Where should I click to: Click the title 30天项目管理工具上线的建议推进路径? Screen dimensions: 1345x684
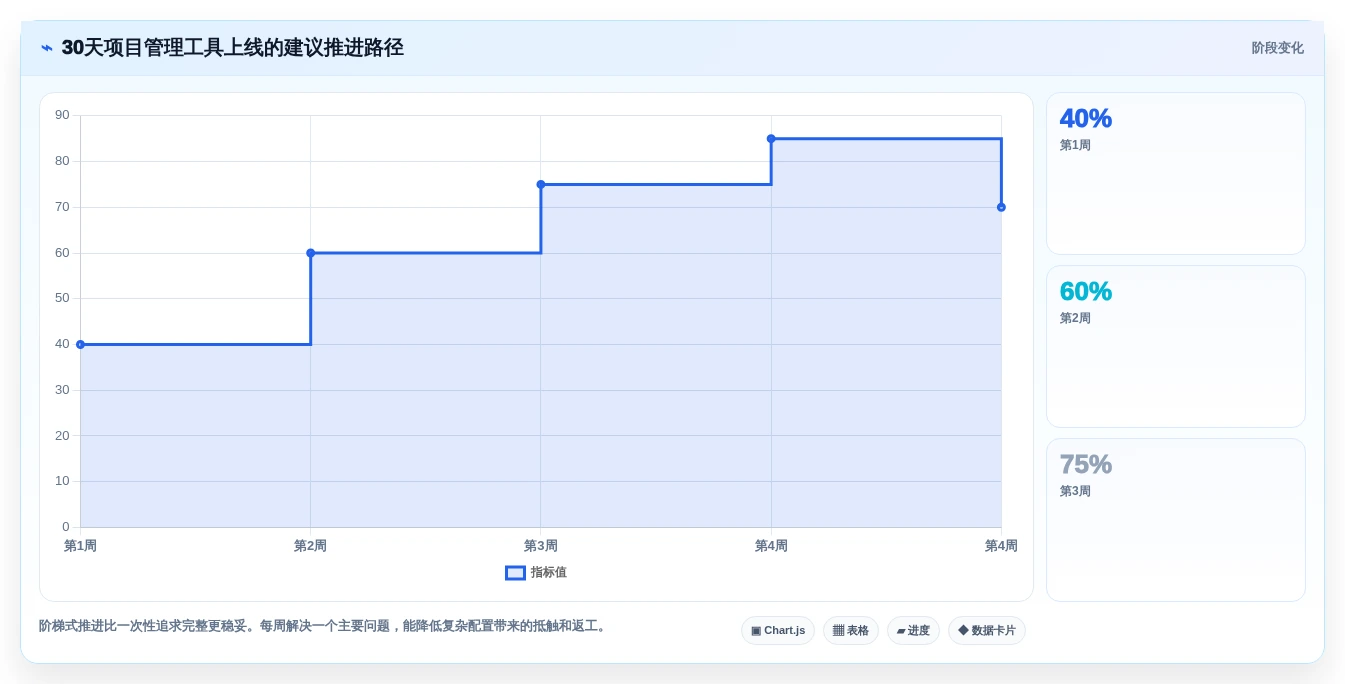tap(232, 48)
